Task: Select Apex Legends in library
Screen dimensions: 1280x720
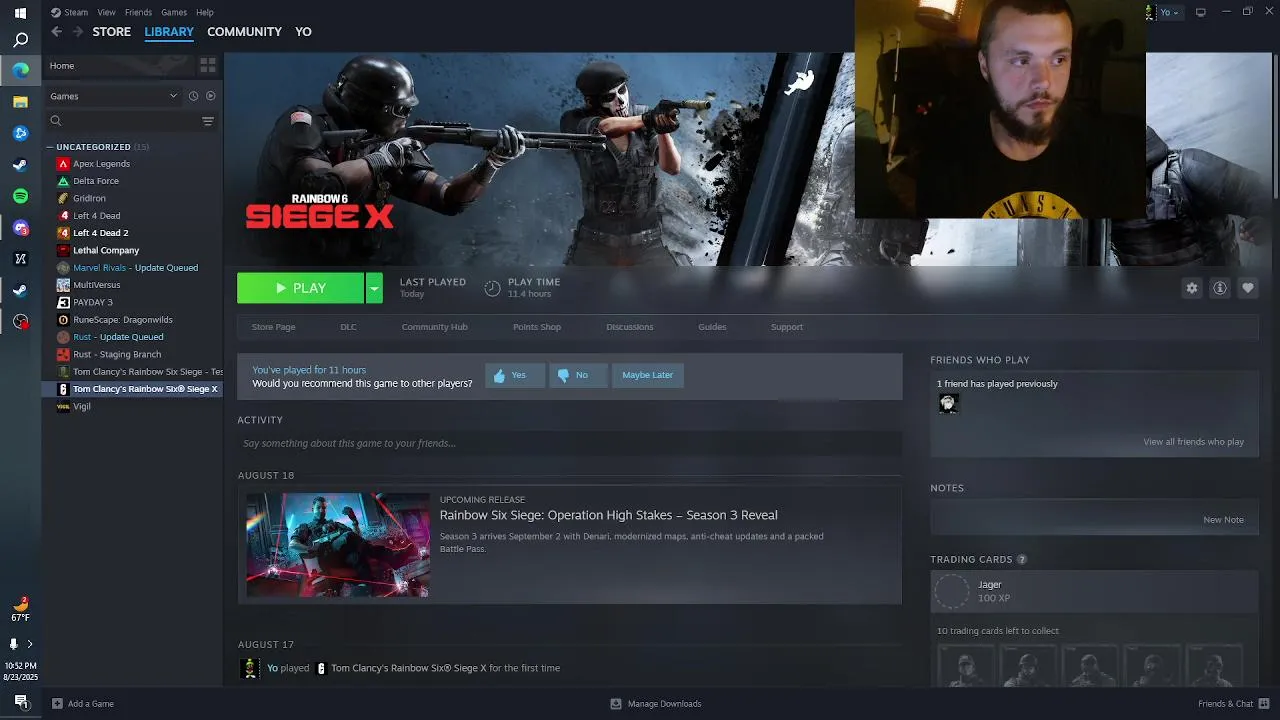Action: click(x=101, y=164)
